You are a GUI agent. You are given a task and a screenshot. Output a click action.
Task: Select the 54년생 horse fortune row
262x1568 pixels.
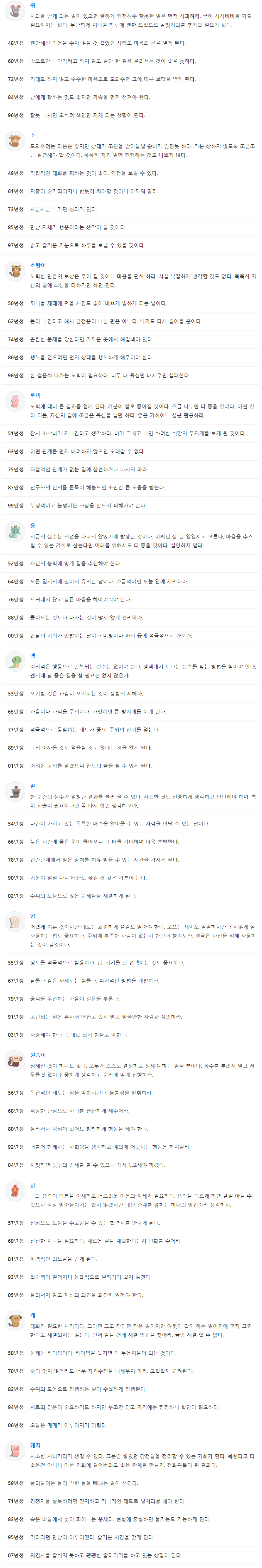pos(131,824)
